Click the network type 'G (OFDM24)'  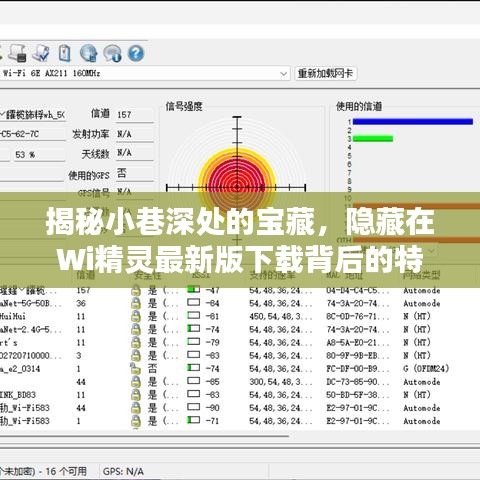(x=426, y=369)
